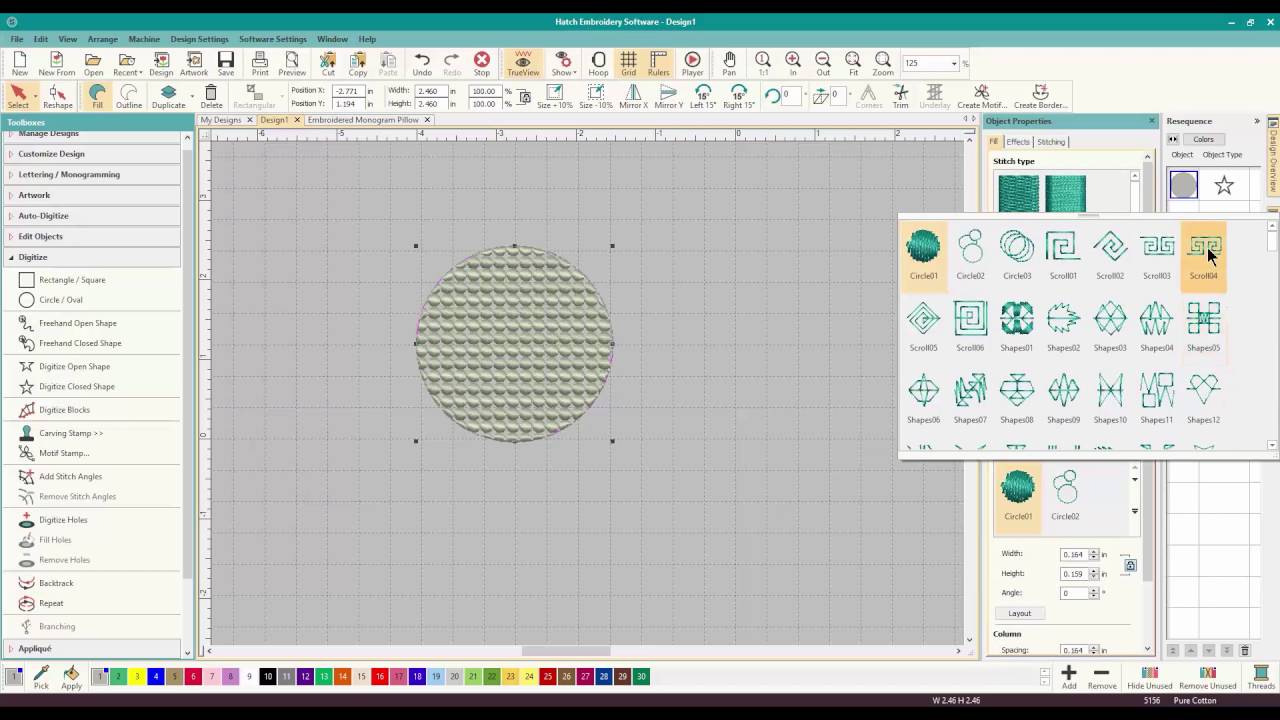Click the Create Border button
This screenshot has height=720, width=1280.
click(1040, 96)
